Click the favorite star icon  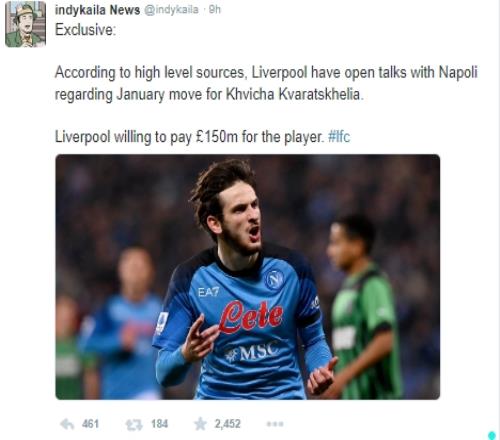click(200, 424)
